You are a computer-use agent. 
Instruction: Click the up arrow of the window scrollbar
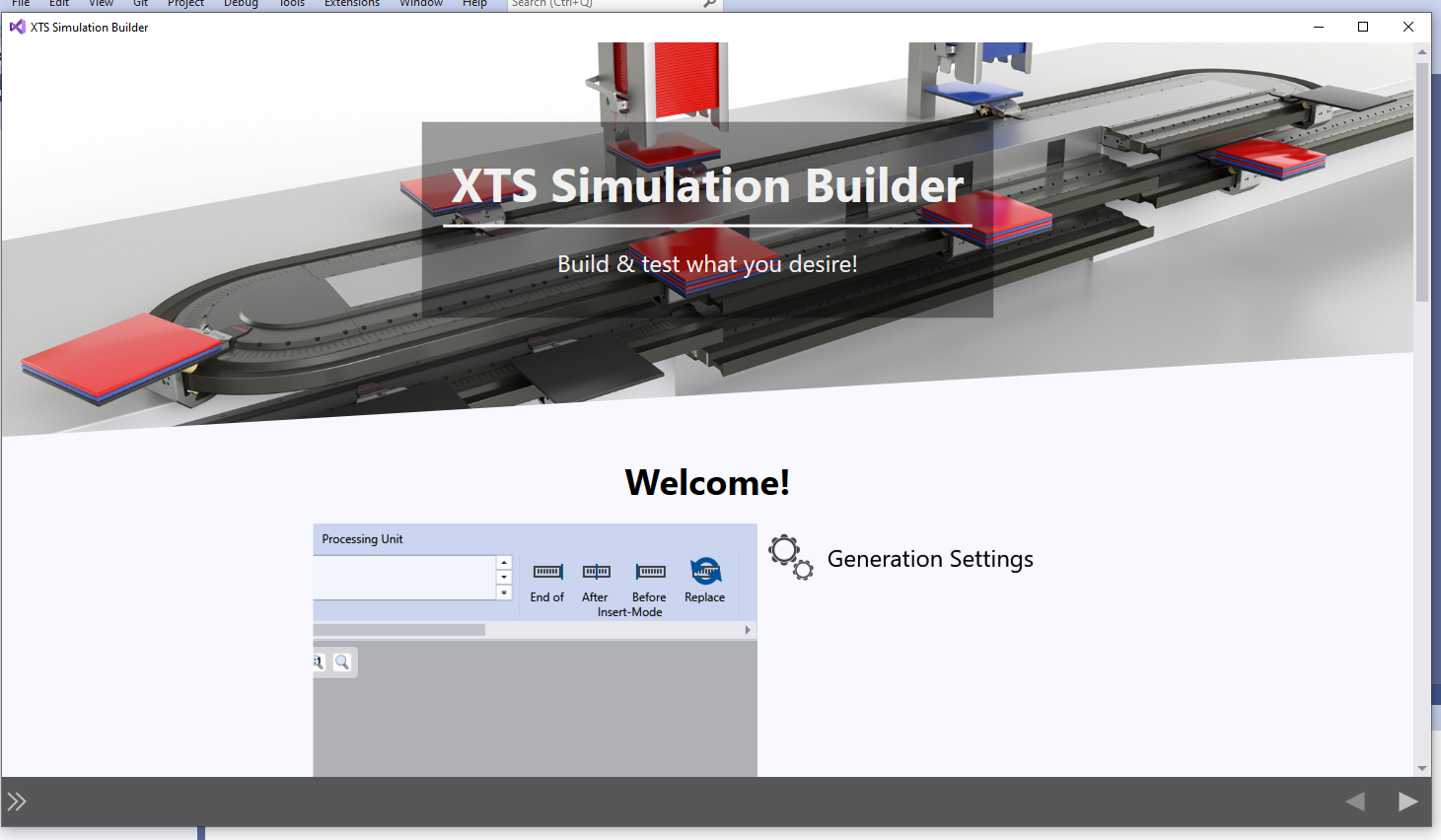[x=1422, y=51]
